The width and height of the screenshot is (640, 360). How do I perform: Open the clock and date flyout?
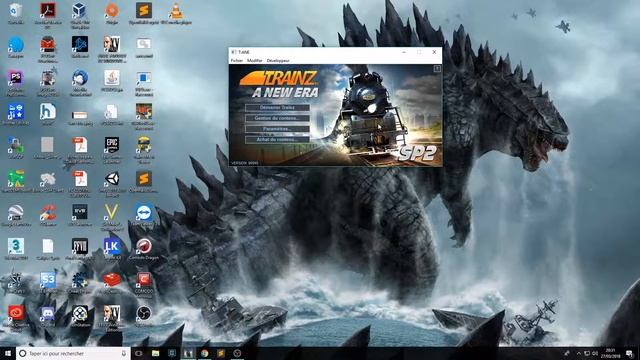tap(611, 353)
